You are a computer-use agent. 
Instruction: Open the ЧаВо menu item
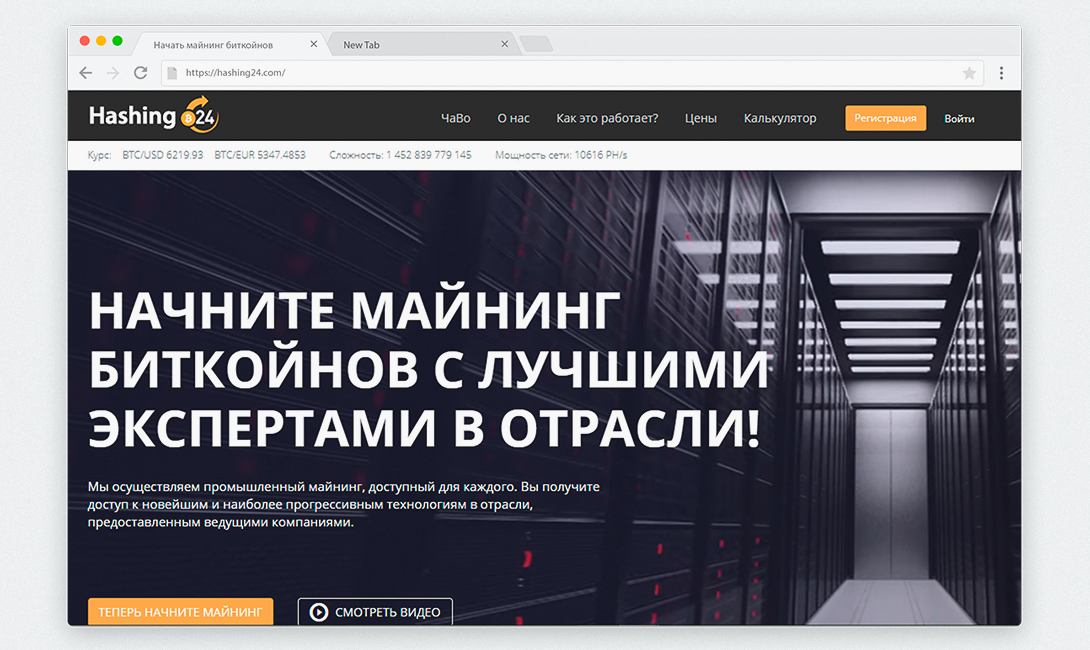tap(455, 118)
